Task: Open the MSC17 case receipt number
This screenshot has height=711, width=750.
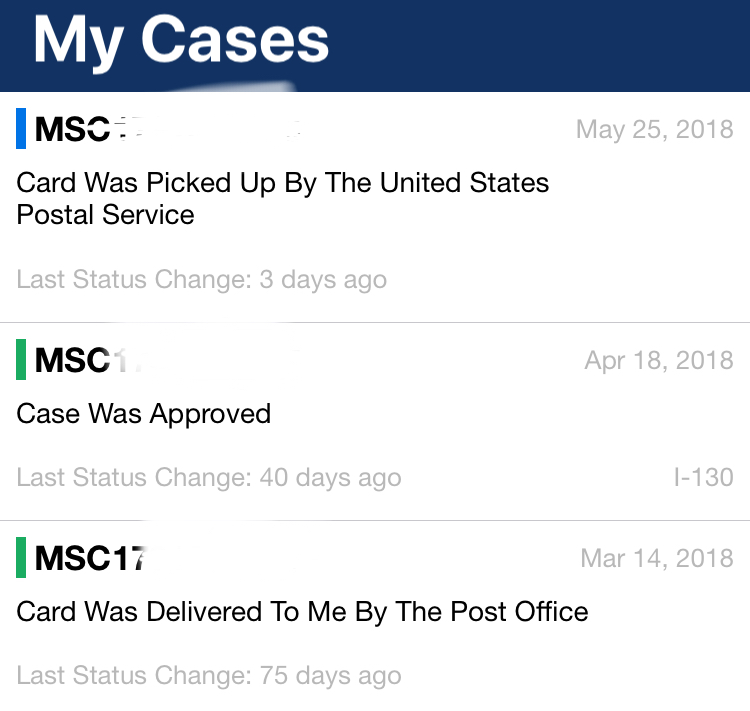Action: coord(90,558)
